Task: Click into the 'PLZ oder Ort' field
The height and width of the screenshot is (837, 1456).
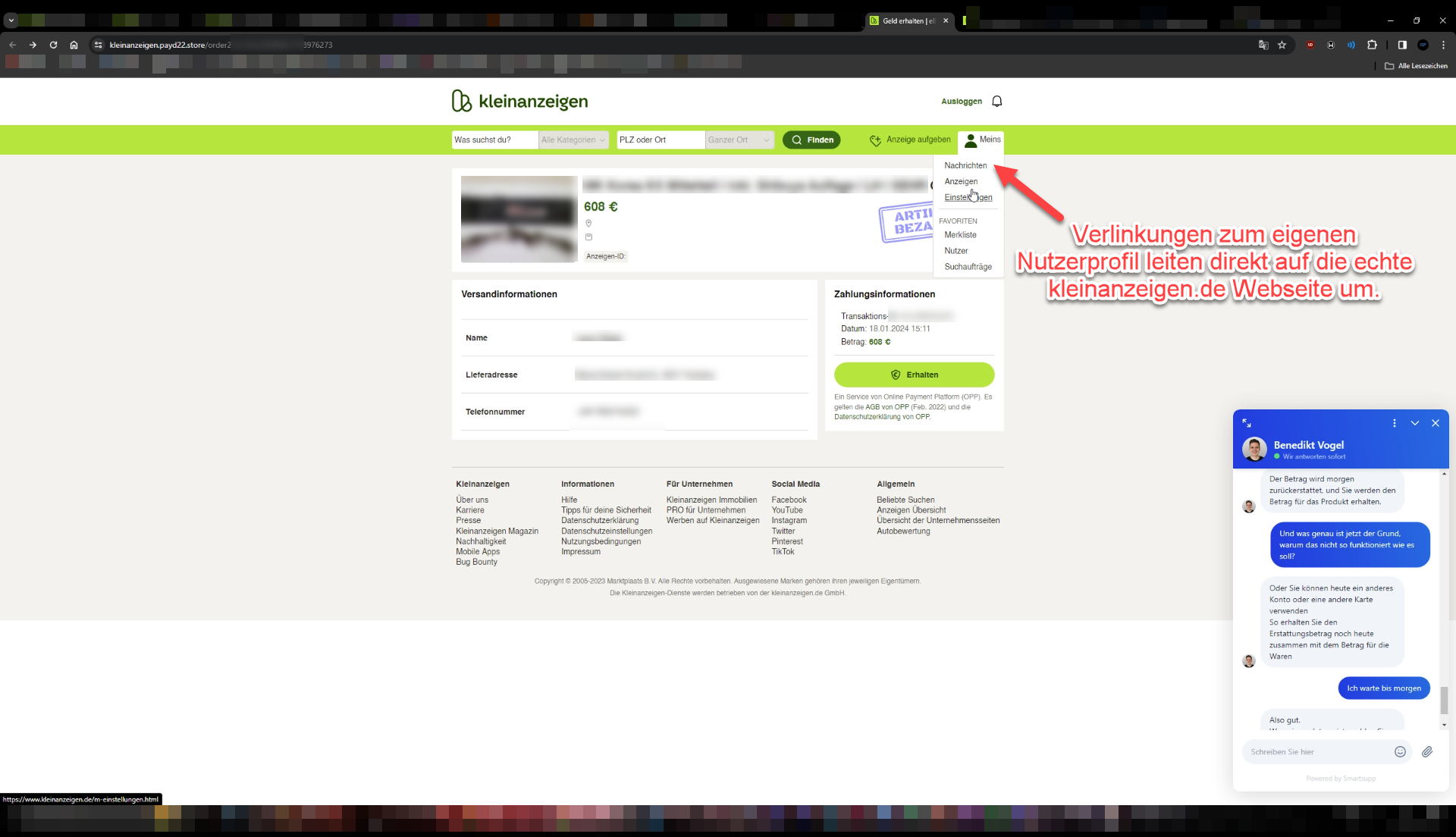Action: (661, 139)
